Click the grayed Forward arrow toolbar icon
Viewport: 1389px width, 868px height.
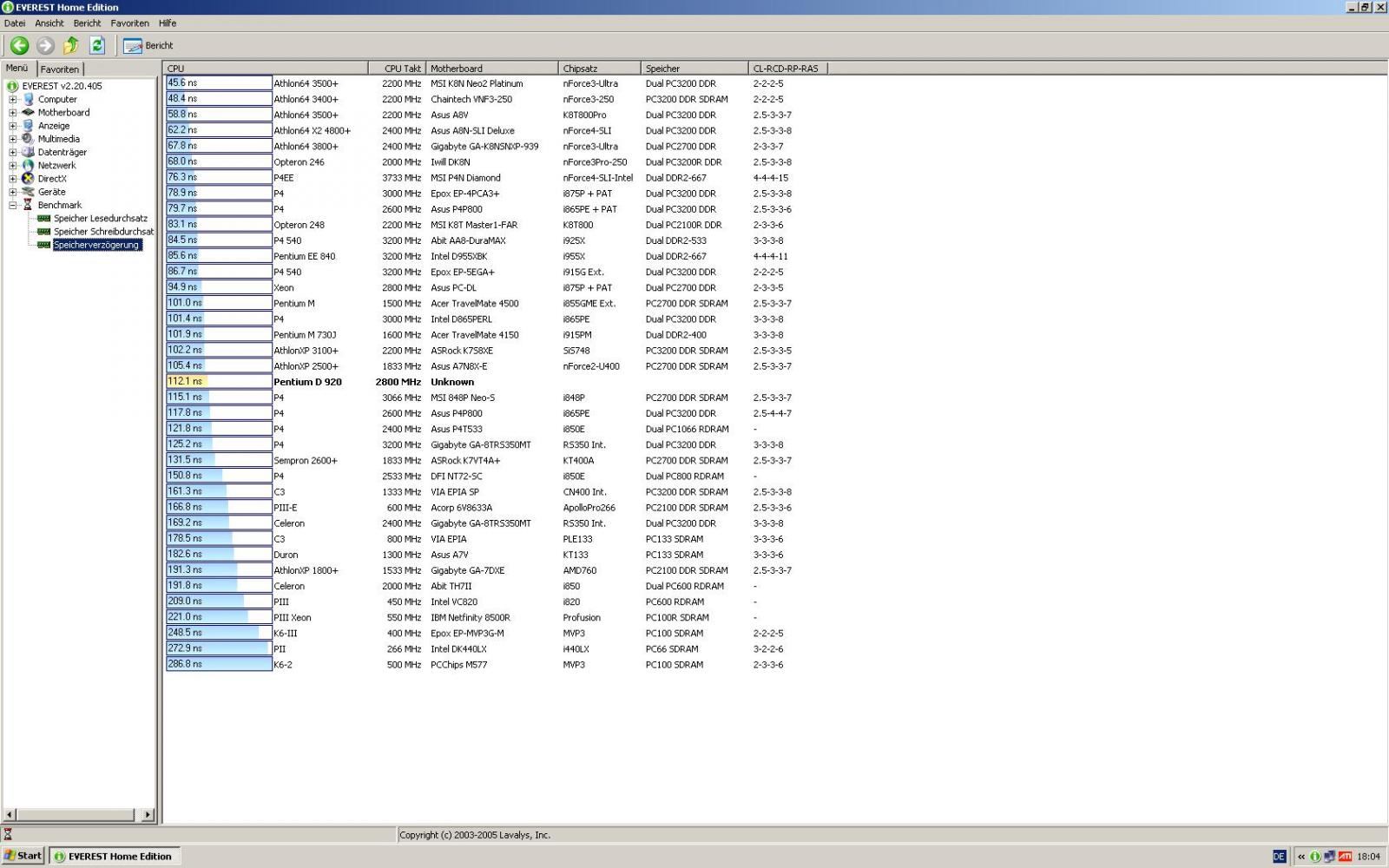click(x=45, y=45)
